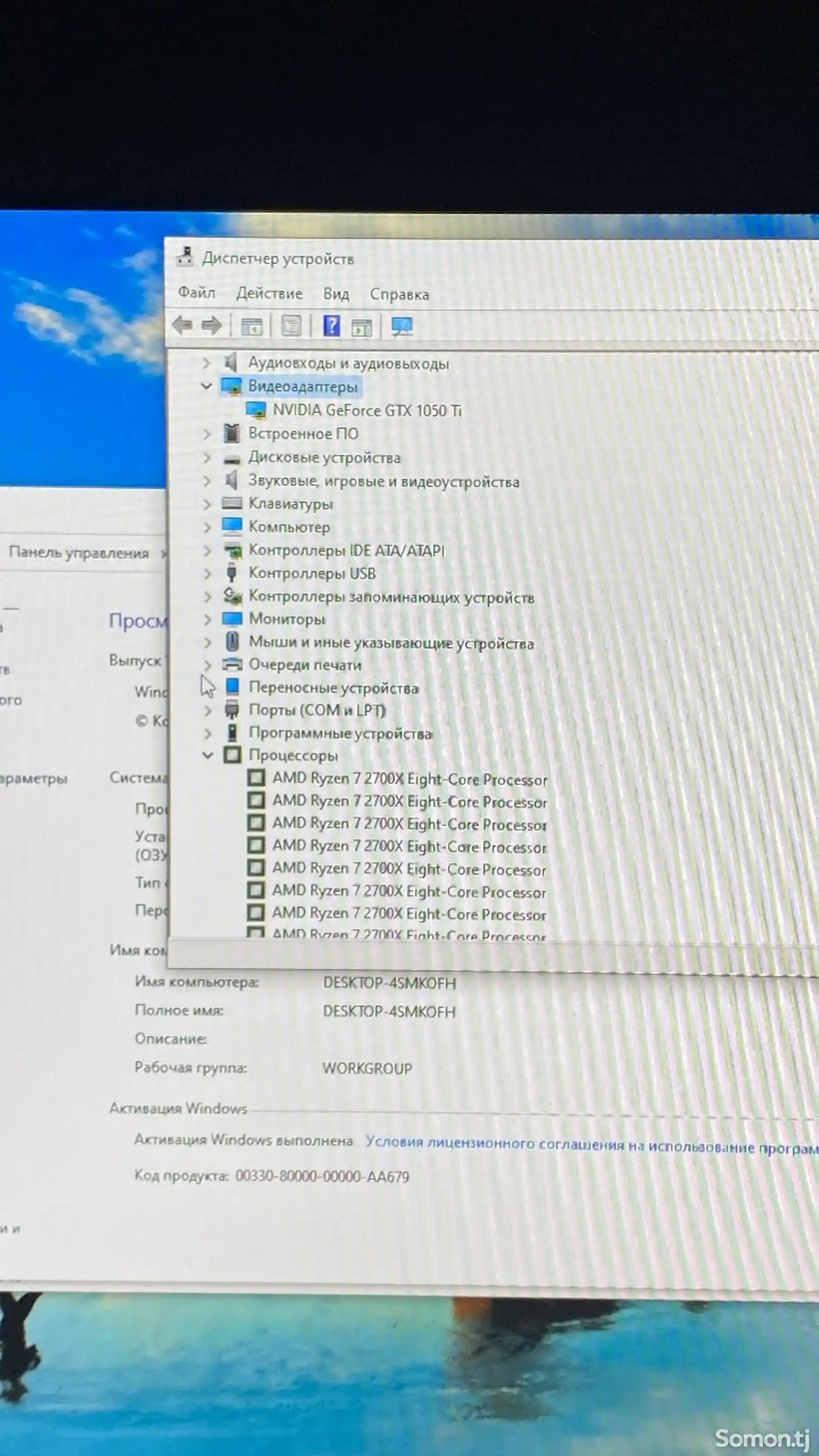
Task: Click the Контроллеры USB plug icon
Action: 231,572
